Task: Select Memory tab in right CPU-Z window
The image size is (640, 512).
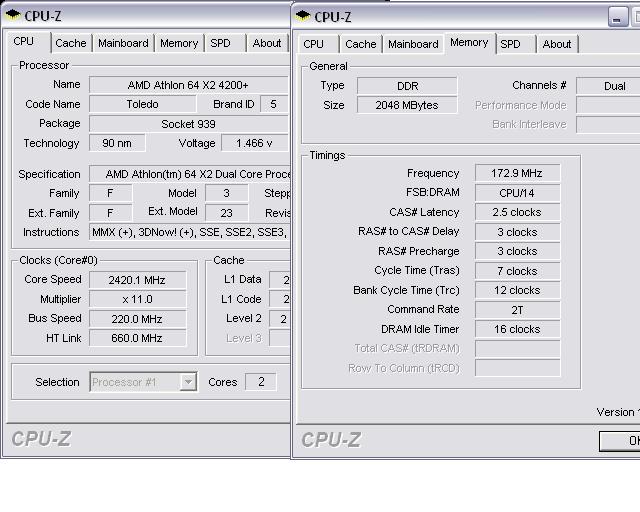Action: coord(469,42)
